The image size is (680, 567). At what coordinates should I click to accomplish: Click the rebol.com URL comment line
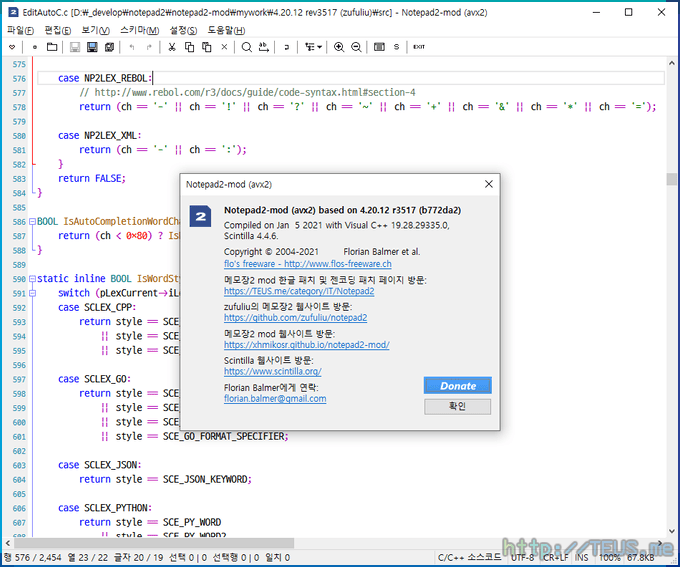click(247, 92)
